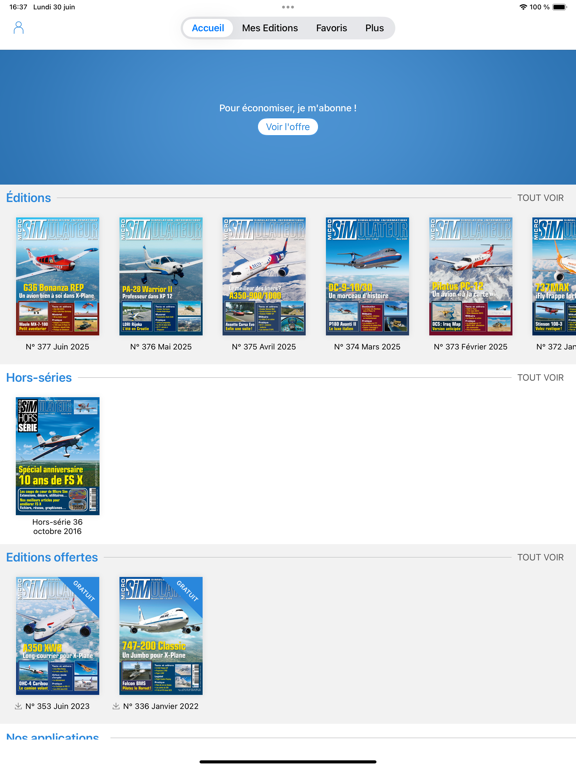Screen dimensions: 576x768
Task: Open the Pilatus PC-12 cover N° 373
Action: (x=471, y=276)
